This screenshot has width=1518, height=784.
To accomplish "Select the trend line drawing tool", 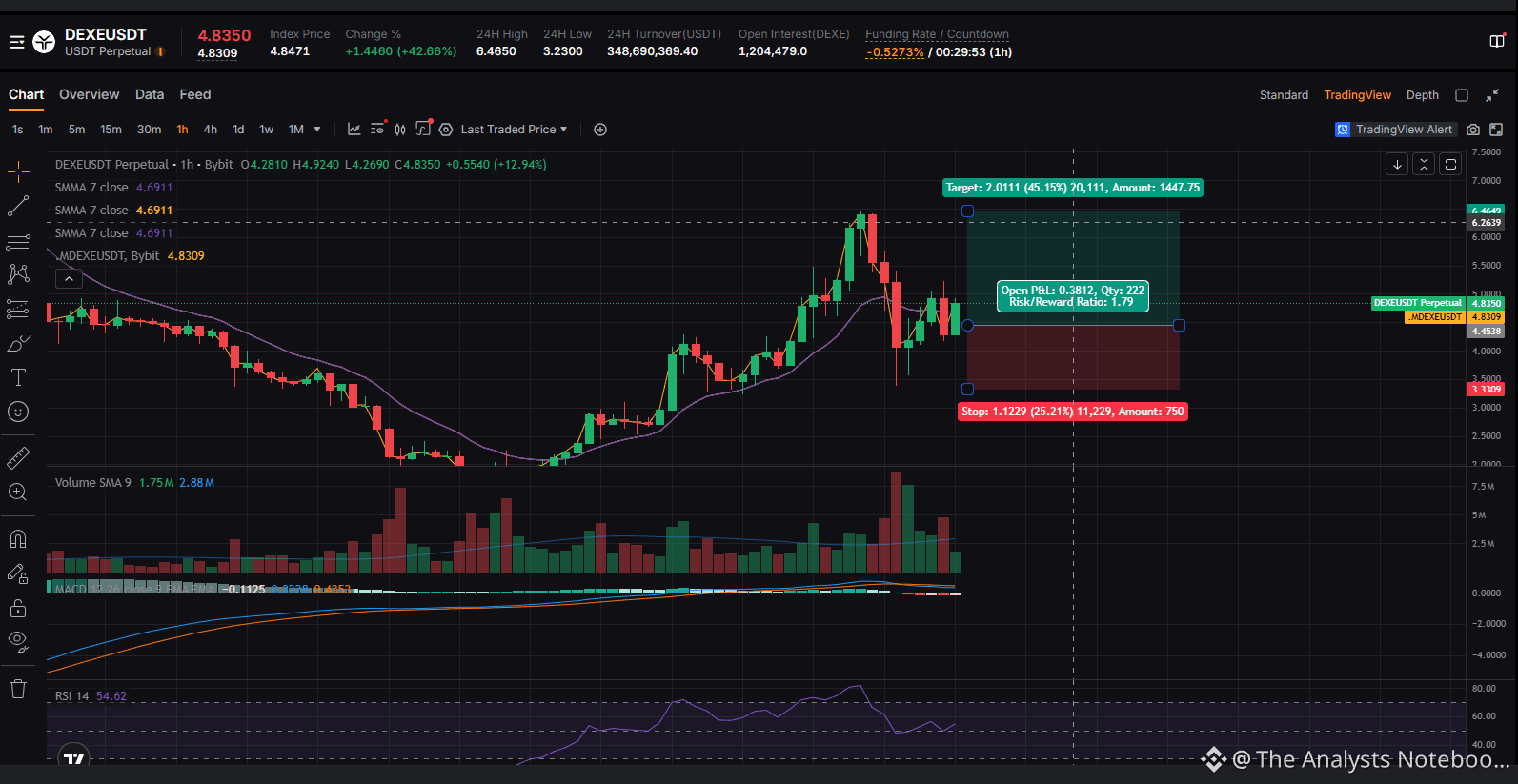I will (18, 206).
